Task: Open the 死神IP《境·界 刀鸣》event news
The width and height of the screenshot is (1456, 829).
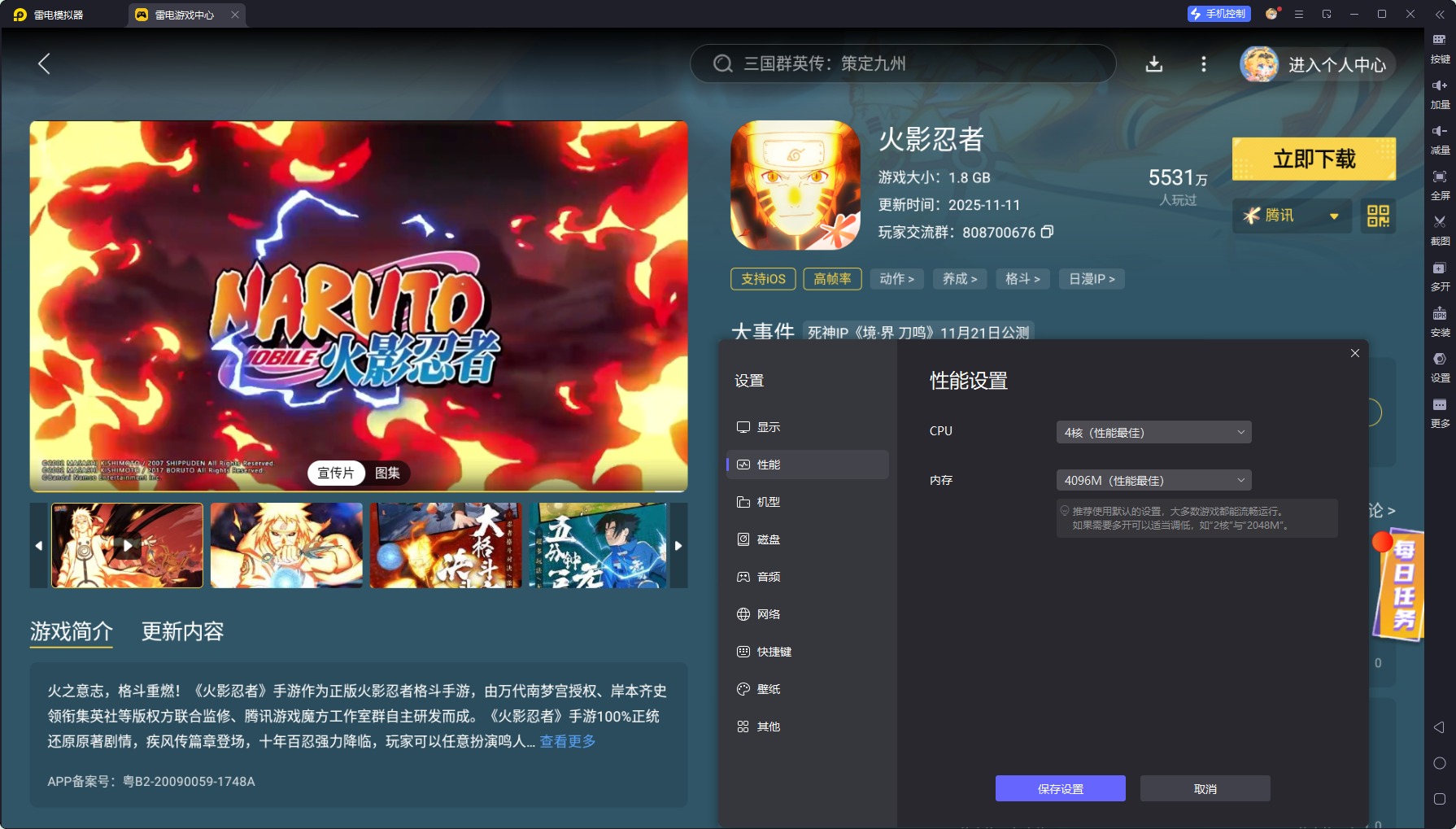Action: click(x=918, y=332)
